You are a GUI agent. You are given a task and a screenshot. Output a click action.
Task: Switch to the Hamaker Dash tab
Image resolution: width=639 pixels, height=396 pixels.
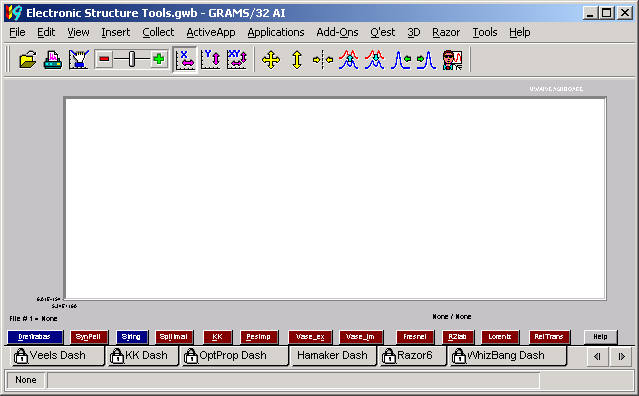coord(333,356)
